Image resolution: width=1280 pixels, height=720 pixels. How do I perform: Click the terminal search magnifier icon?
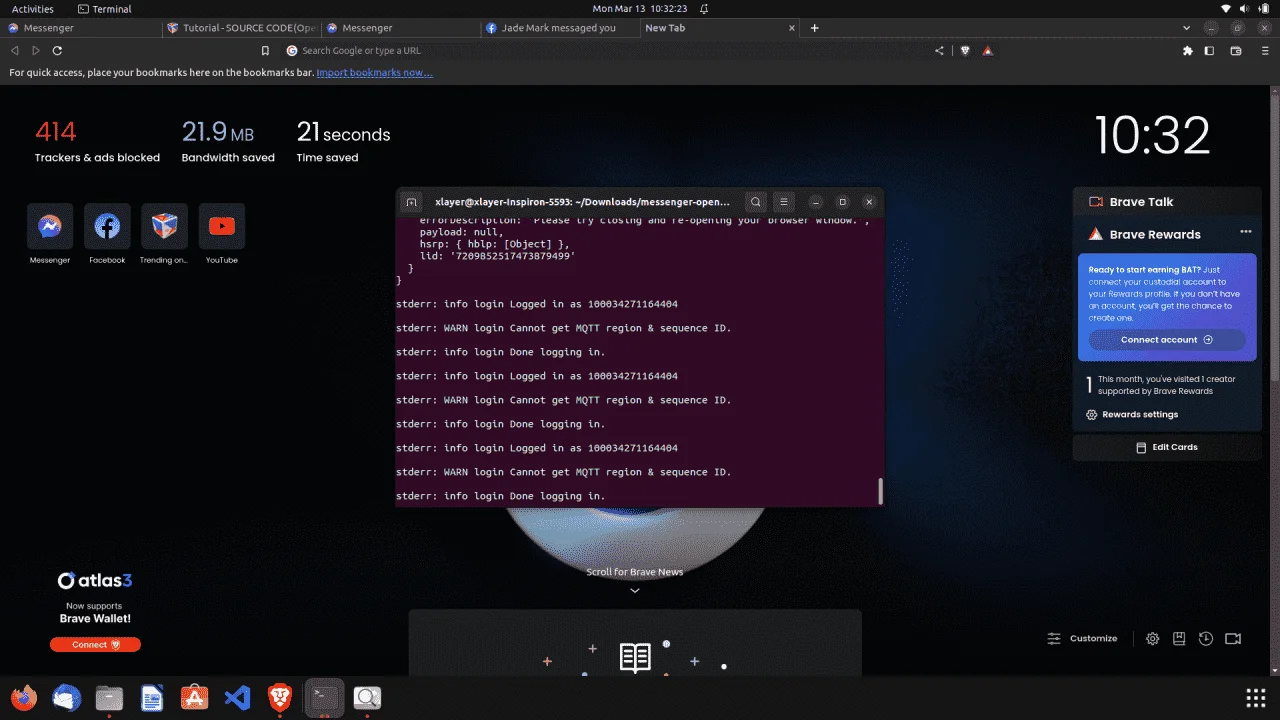point(756,202)
